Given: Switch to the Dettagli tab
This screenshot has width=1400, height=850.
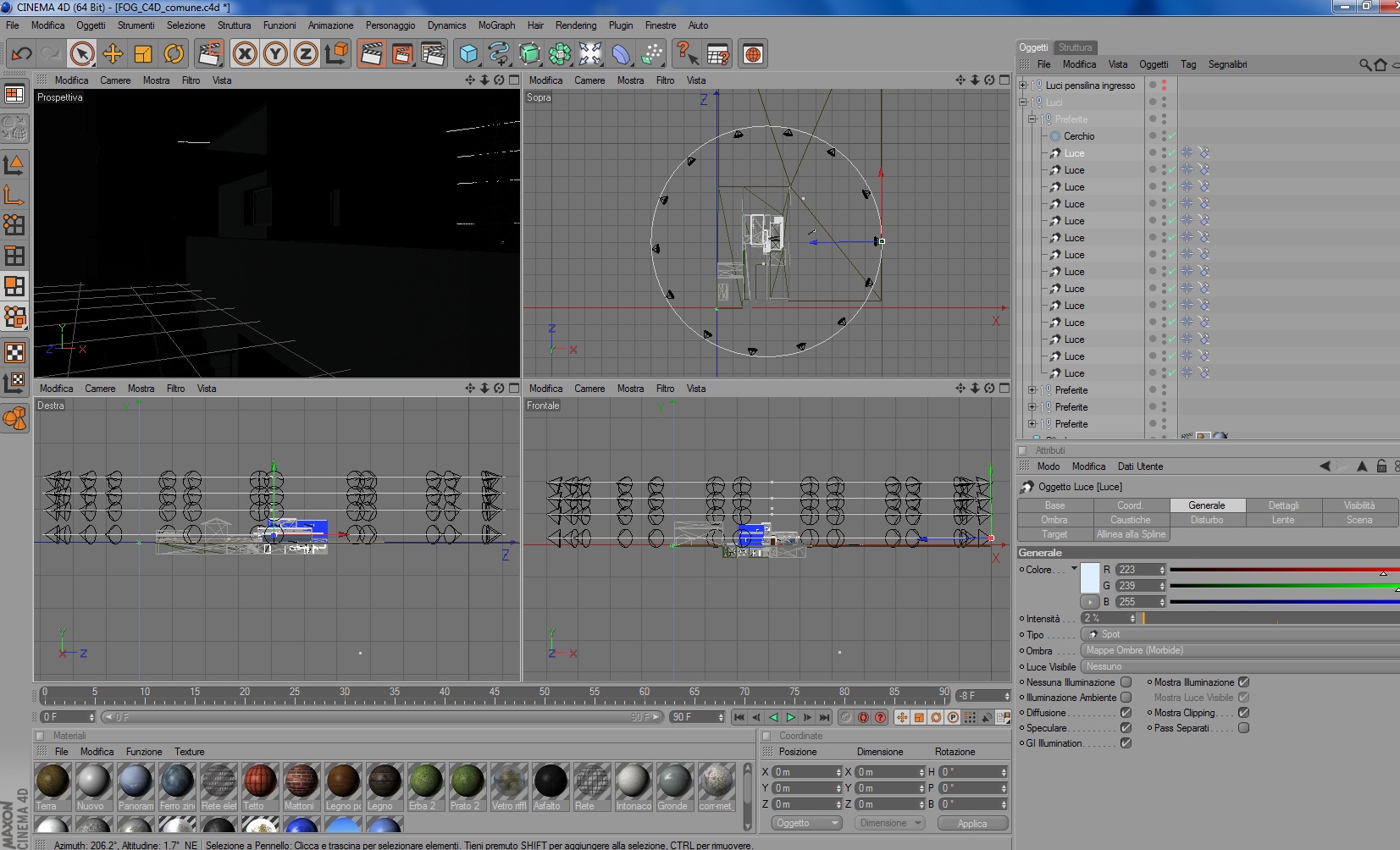Looking at the screenshot, I should click(x=1283, y=505).
